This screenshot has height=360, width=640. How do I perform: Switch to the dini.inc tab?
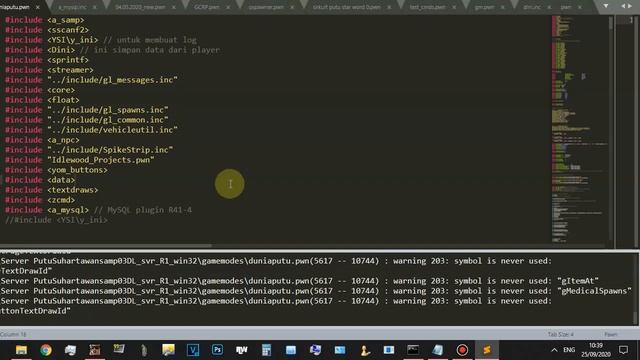[532, 7]
